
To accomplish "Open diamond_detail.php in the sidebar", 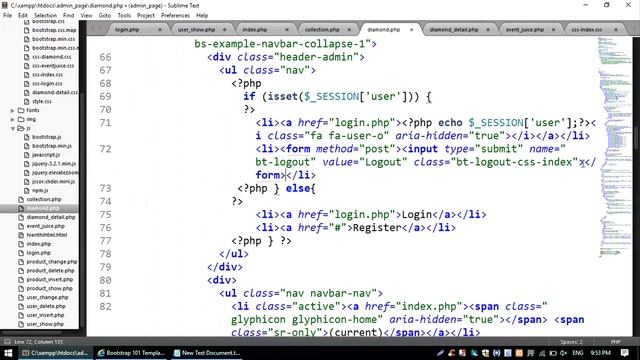I will pos(51,217).
